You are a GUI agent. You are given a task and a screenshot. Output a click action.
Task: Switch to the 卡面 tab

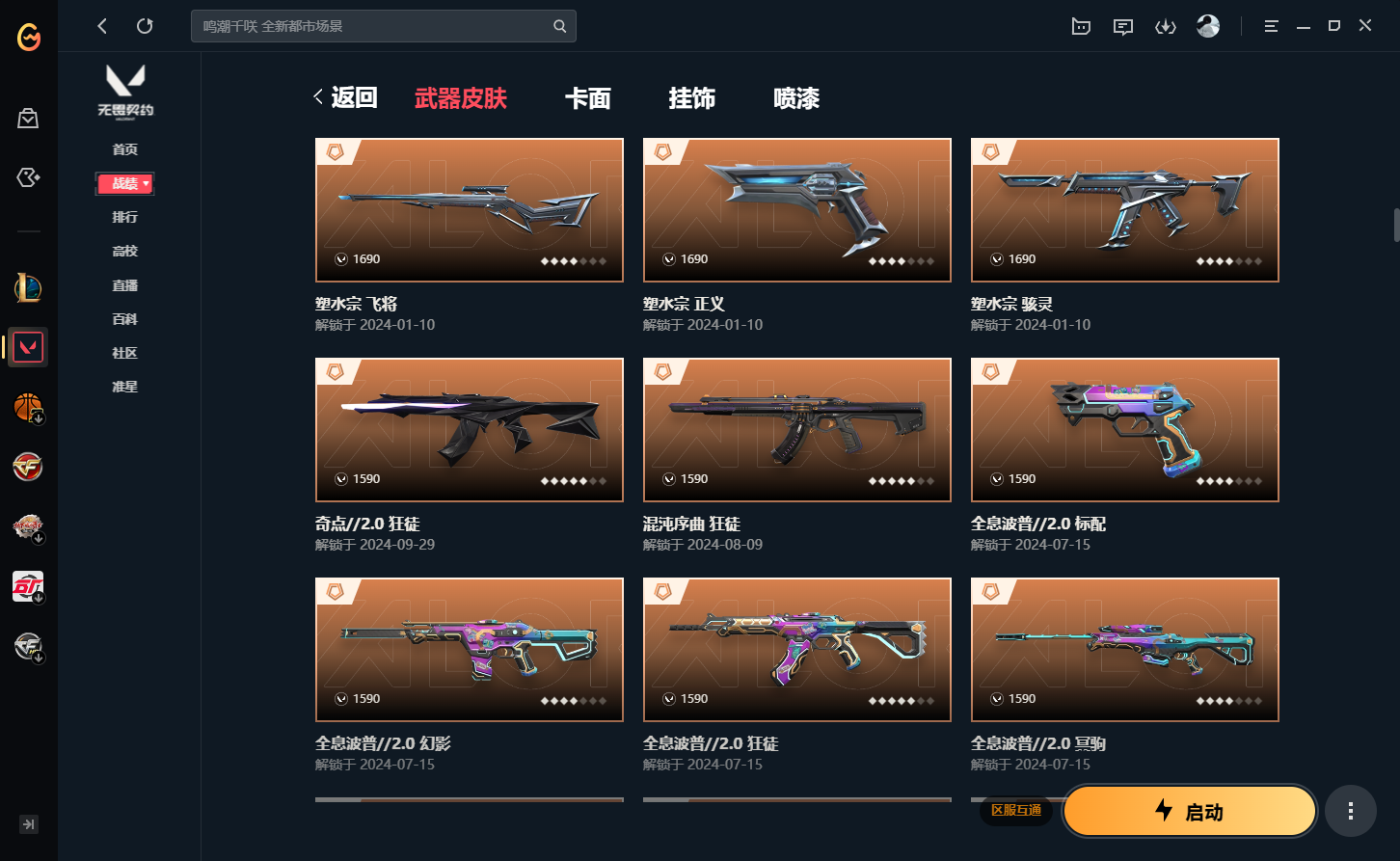(588, 98)
